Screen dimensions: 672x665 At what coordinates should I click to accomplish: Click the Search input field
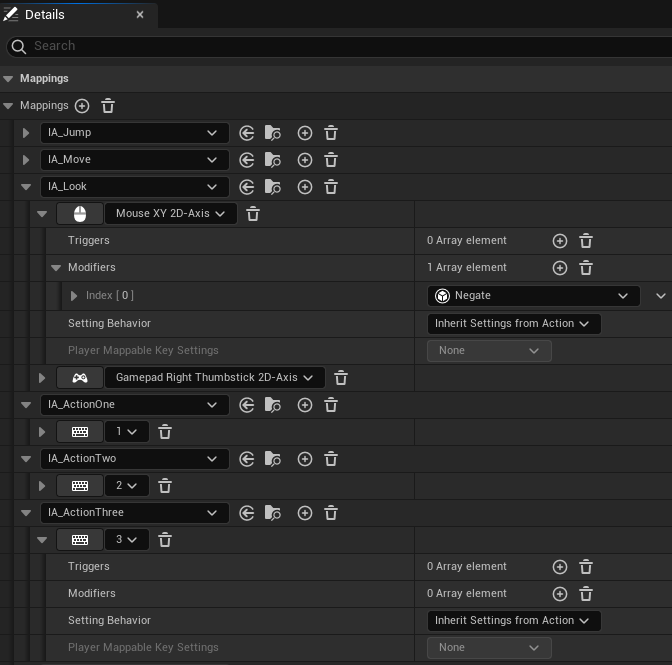click(340, 46)
